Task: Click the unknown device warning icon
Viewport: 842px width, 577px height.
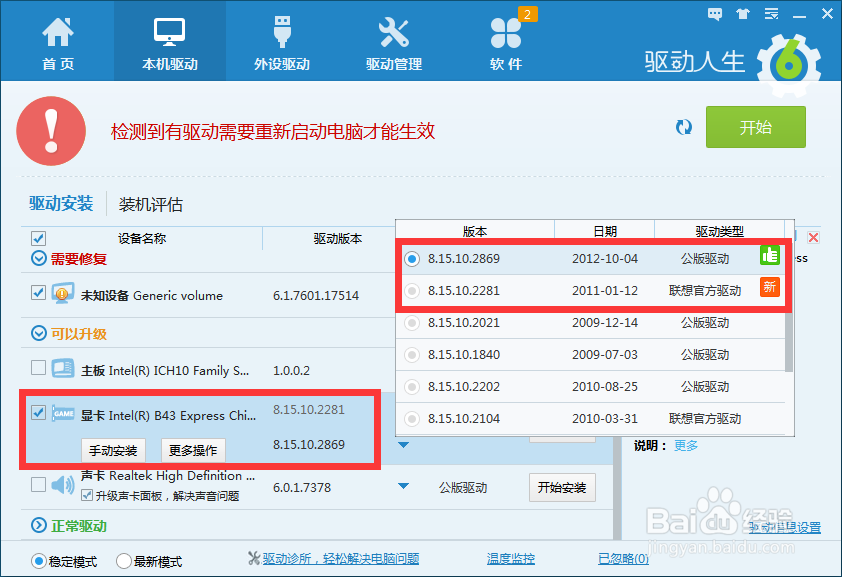Action: pos(62,294)
